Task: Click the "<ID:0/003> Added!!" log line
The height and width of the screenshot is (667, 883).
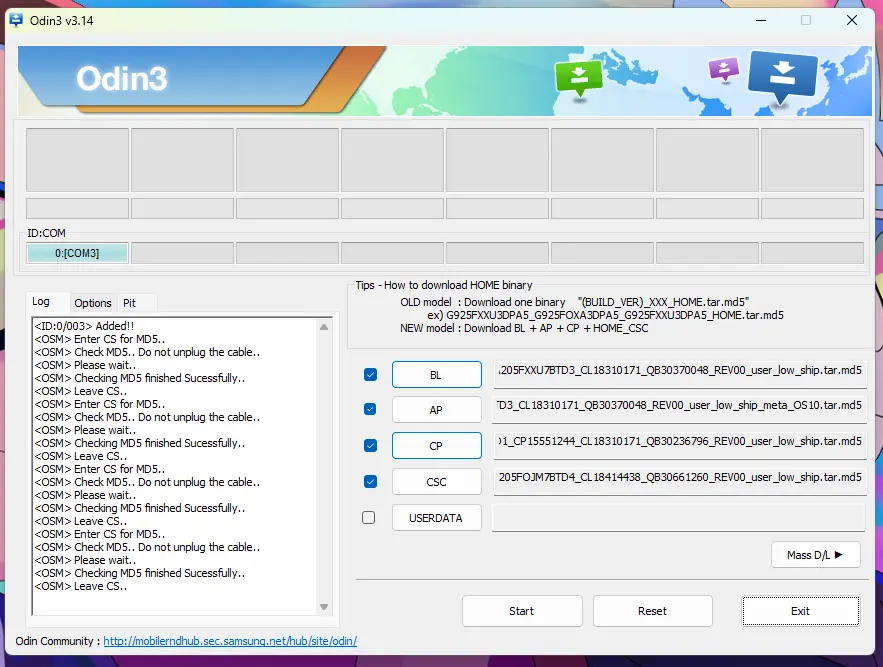Action: pyautogui.click(x=84, y=326)
